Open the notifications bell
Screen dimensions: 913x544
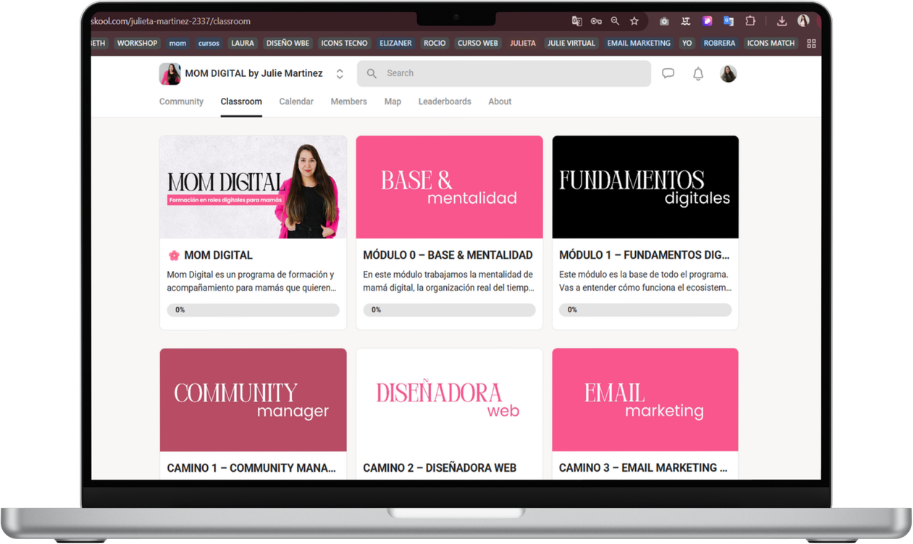coord(698,73)
